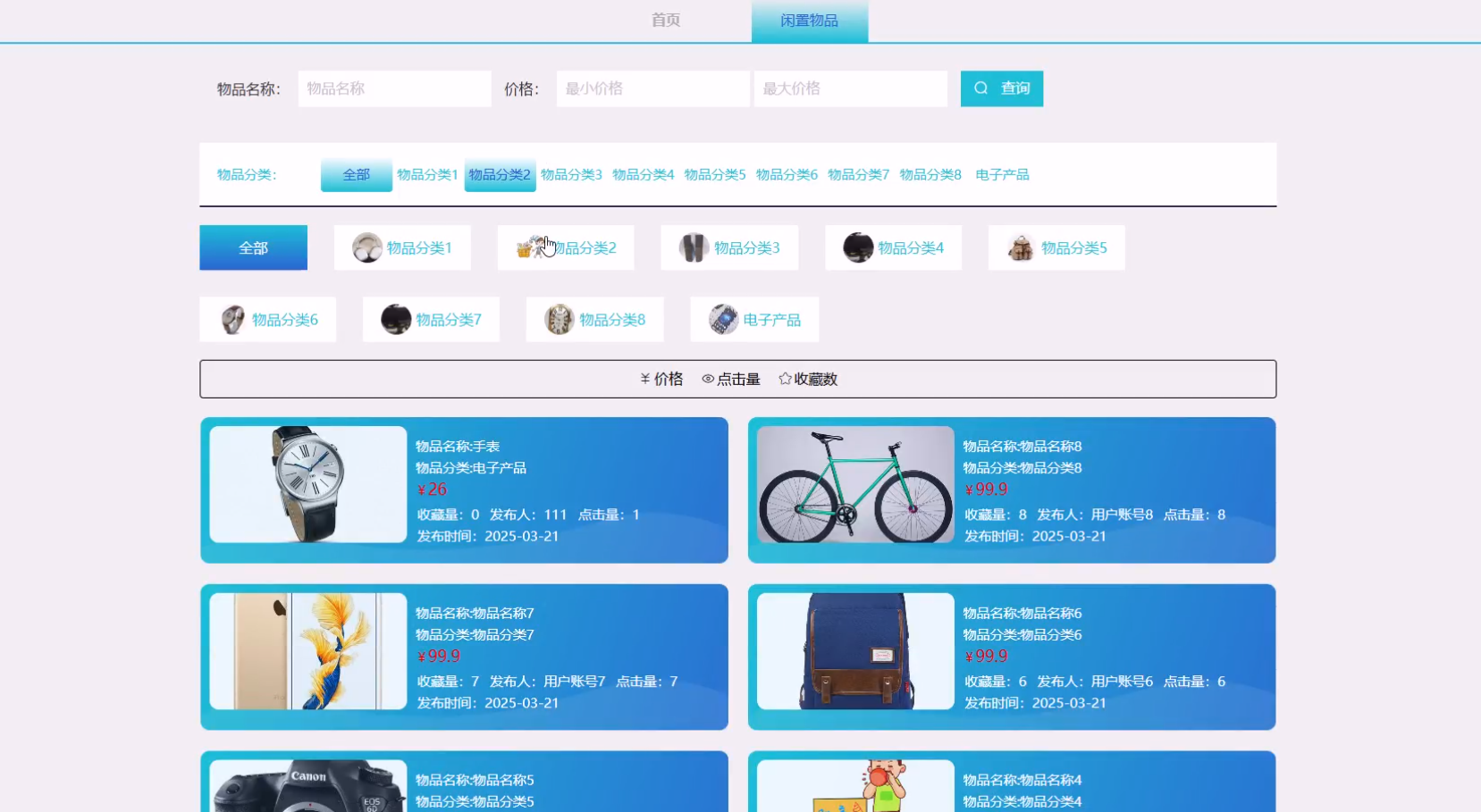Sort listings by 点击量
The image size is (1481, 812).
[x=731, y=379]
